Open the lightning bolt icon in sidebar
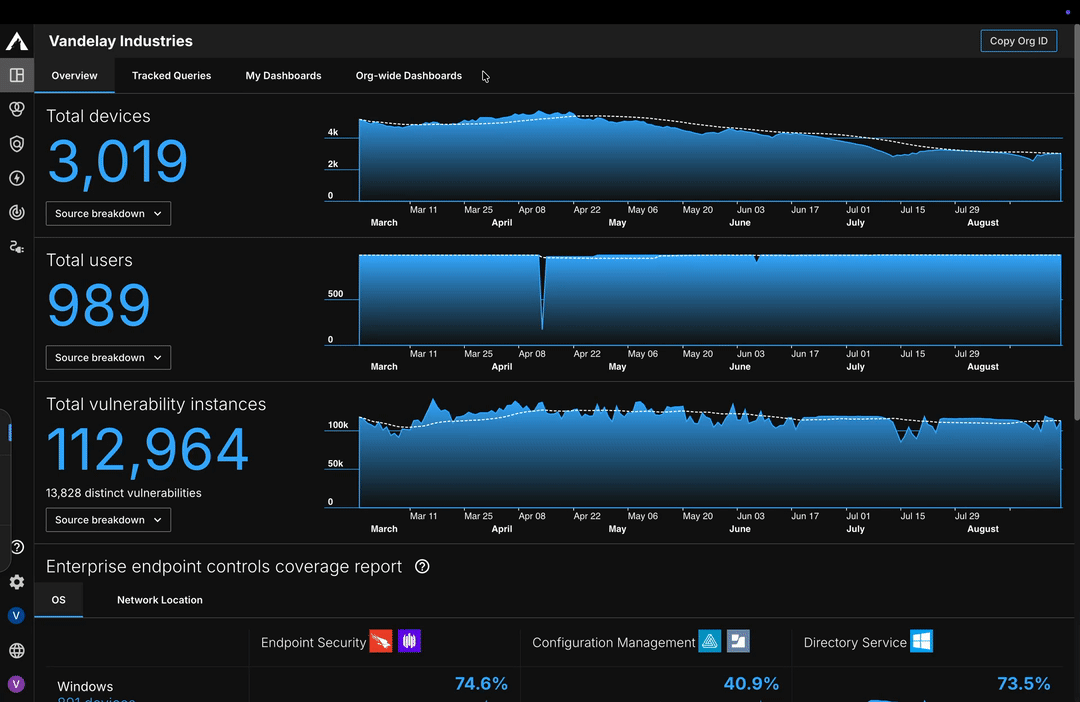Image resolution: width=1080 pixels, height=702 pixels. pyautogui.click(x=17, y=178)
